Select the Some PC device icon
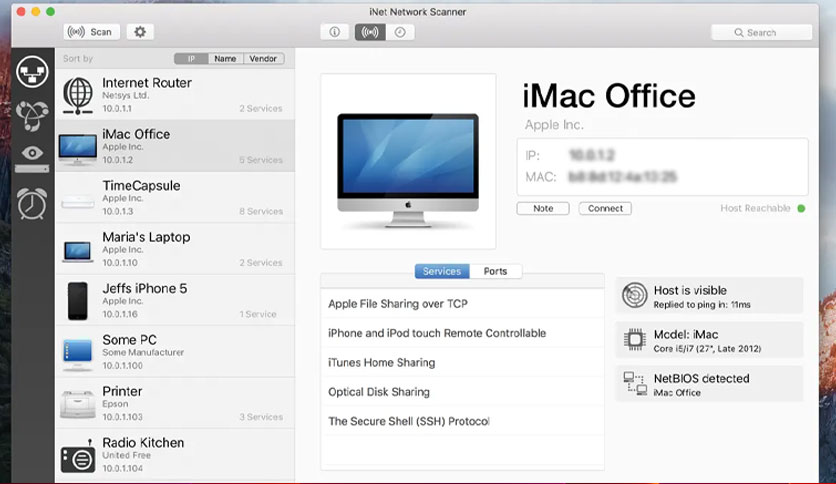This screenshot has height=484, width=836. pos(77,354)
